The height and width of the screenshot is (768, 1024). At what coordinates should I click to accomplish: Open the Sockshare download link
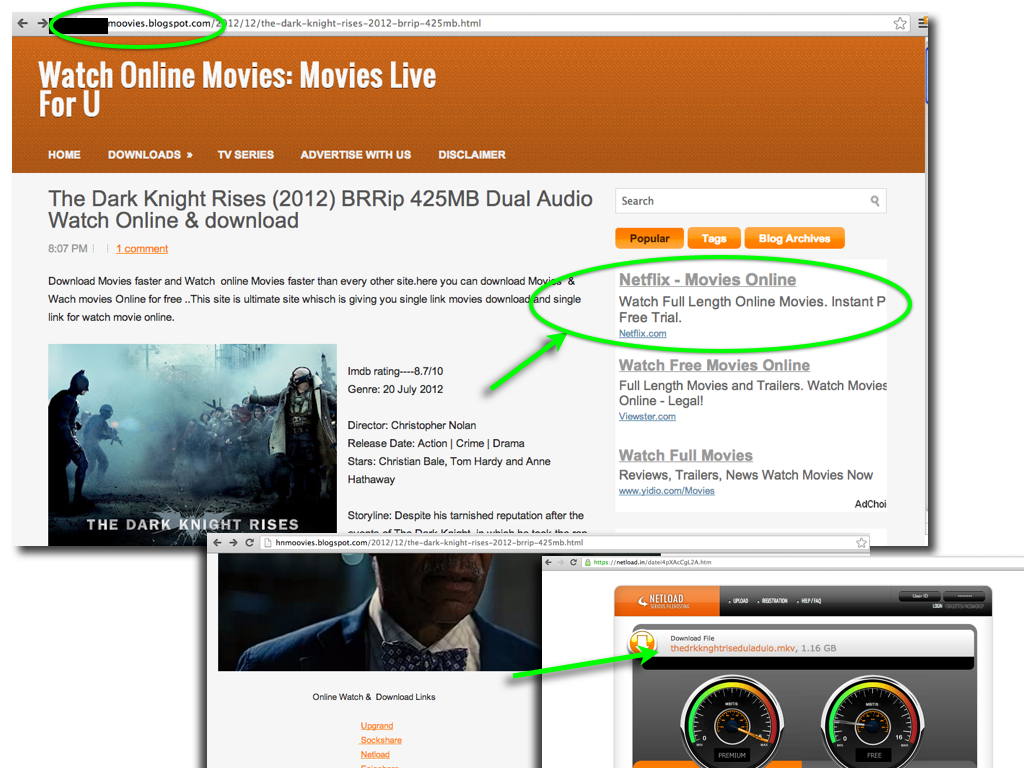[x=381, y=740]
